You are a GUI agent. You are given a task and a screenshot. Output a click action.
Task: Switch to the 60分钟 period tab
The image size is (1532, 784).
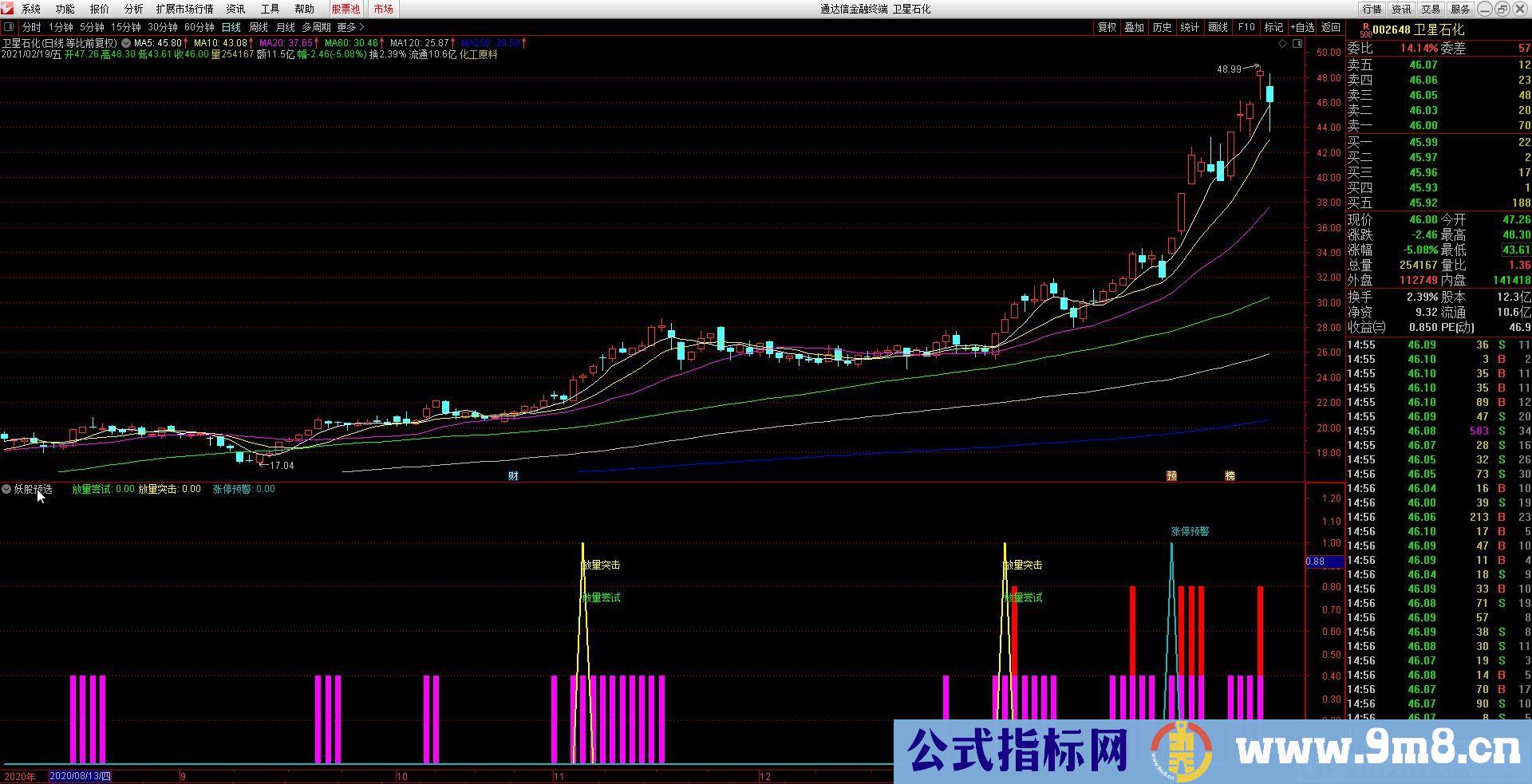(x=199, y=27)
